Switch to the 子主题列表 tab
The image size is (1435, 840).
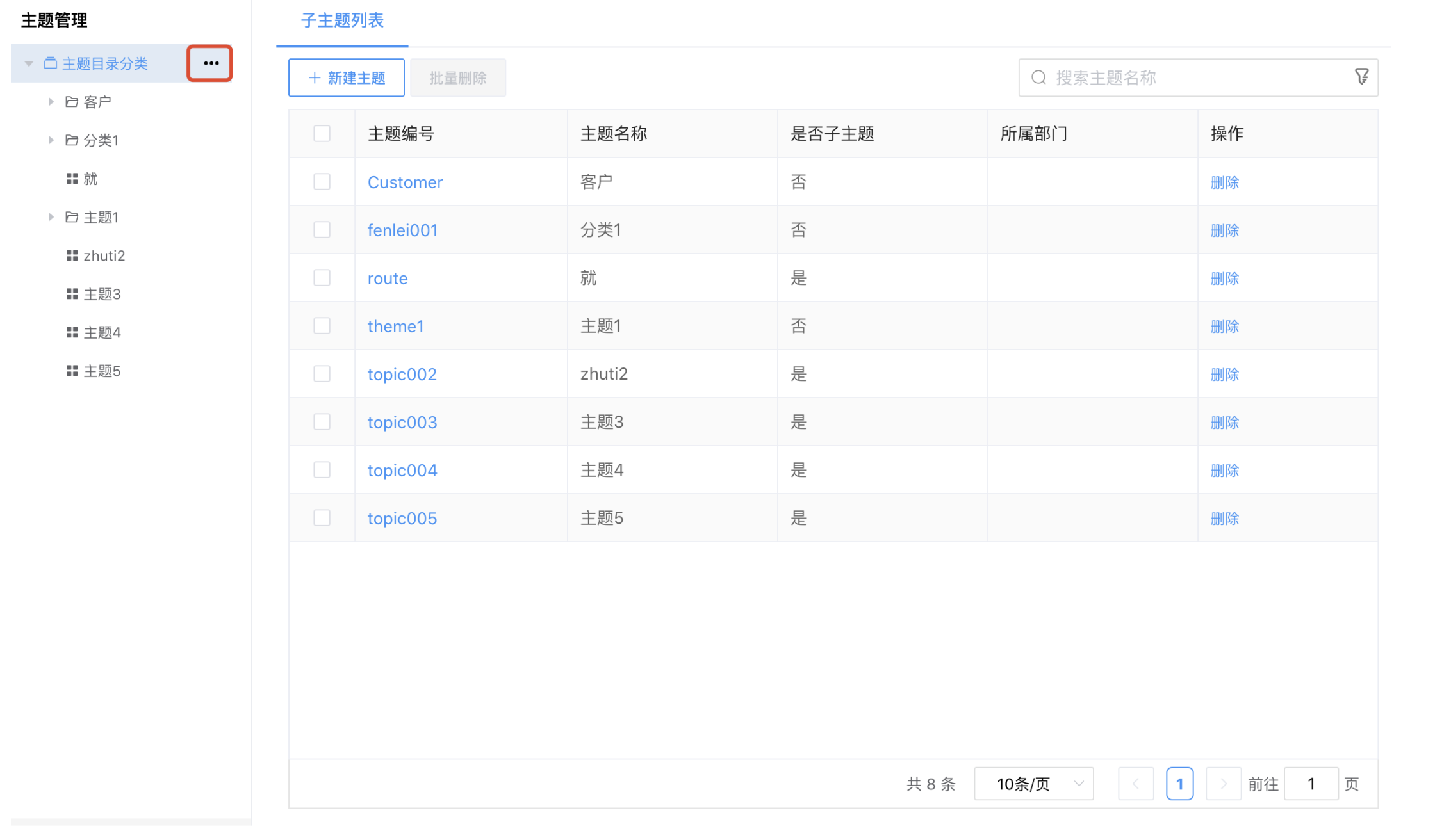(x=342, y=20)
